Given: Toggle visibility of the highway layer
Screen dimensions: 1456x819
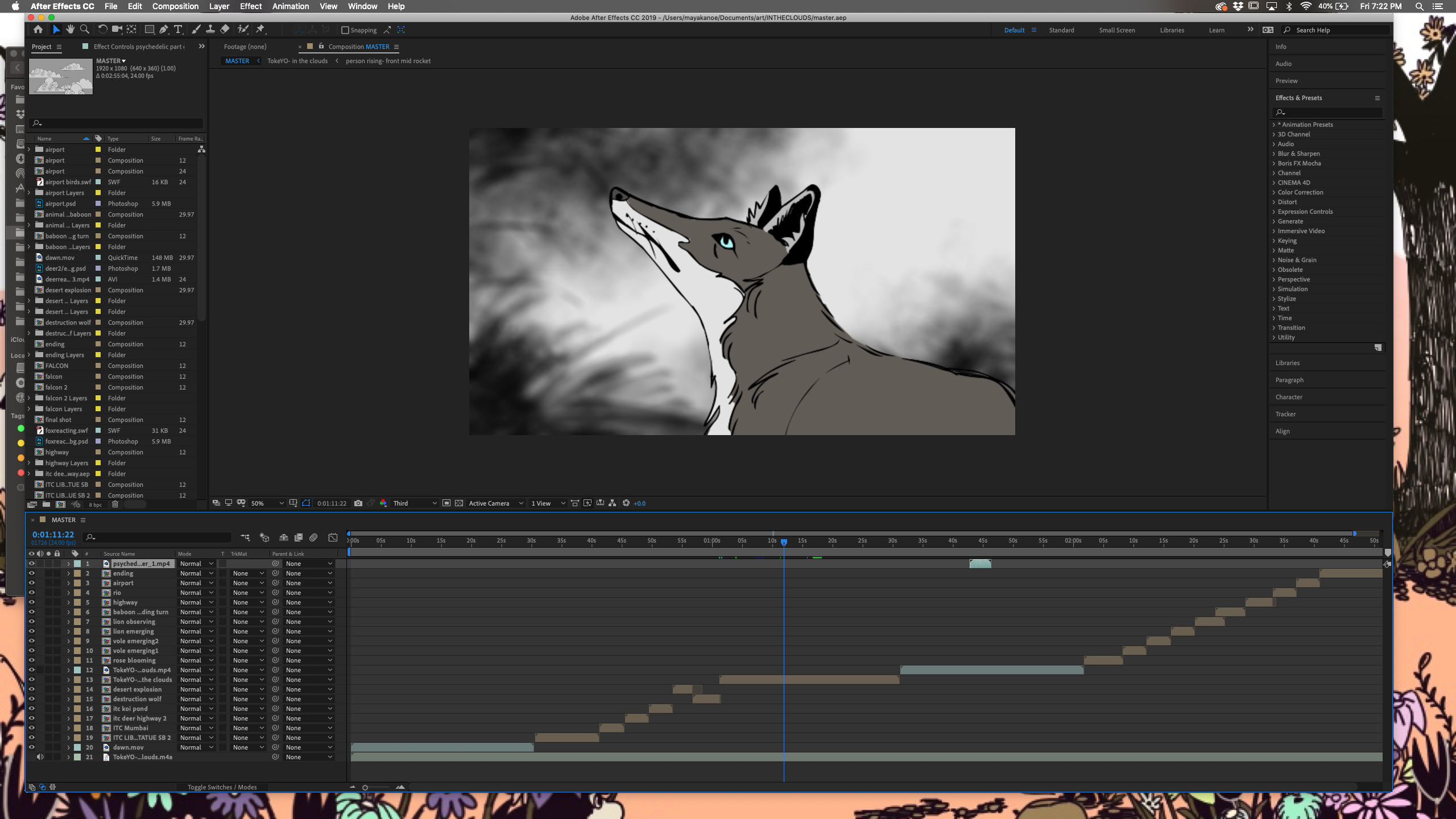Looking at the screenshot, I should (x=31, y=602).
